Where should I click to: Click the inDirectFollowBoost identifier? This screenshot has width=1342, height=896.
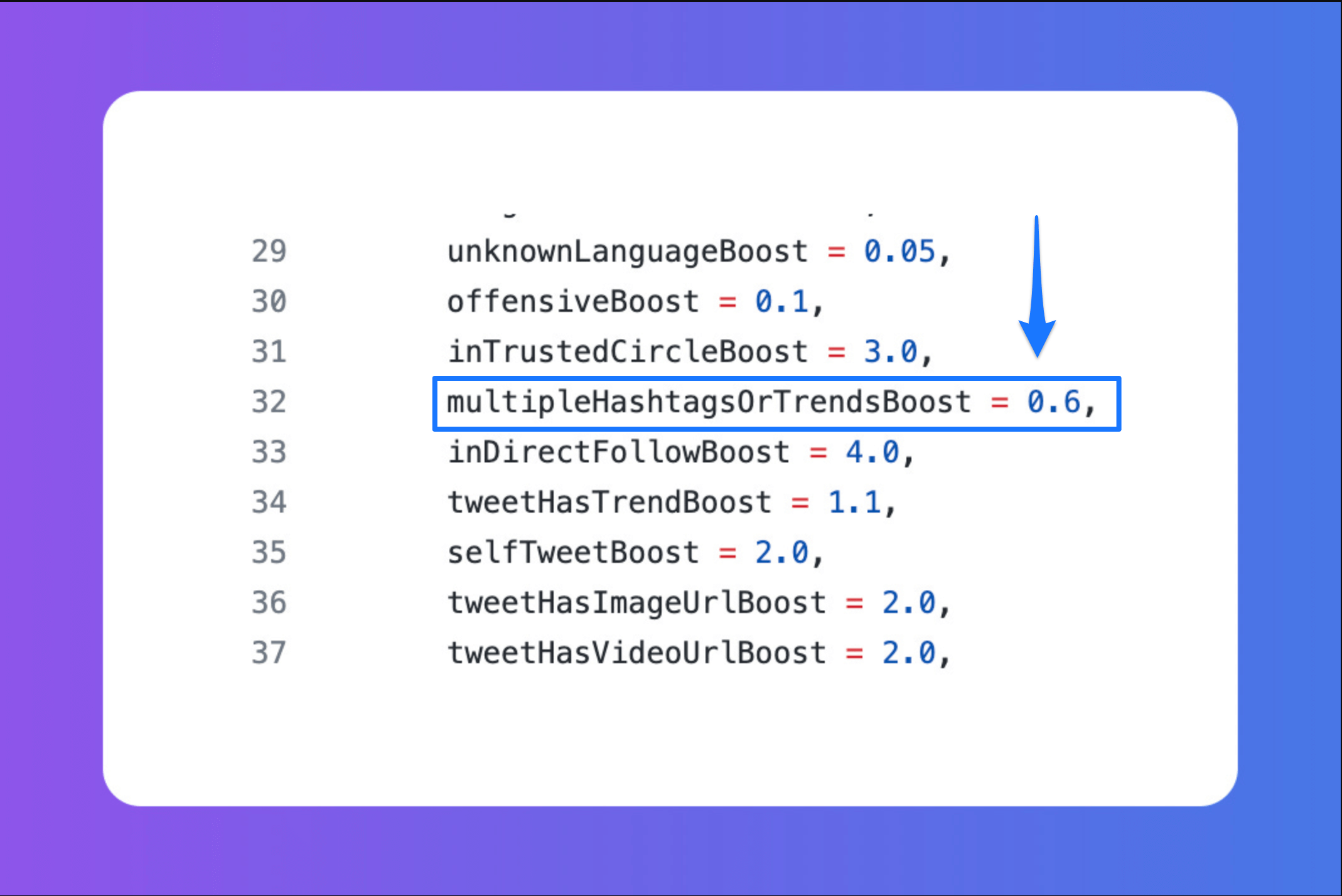(618, 452)
